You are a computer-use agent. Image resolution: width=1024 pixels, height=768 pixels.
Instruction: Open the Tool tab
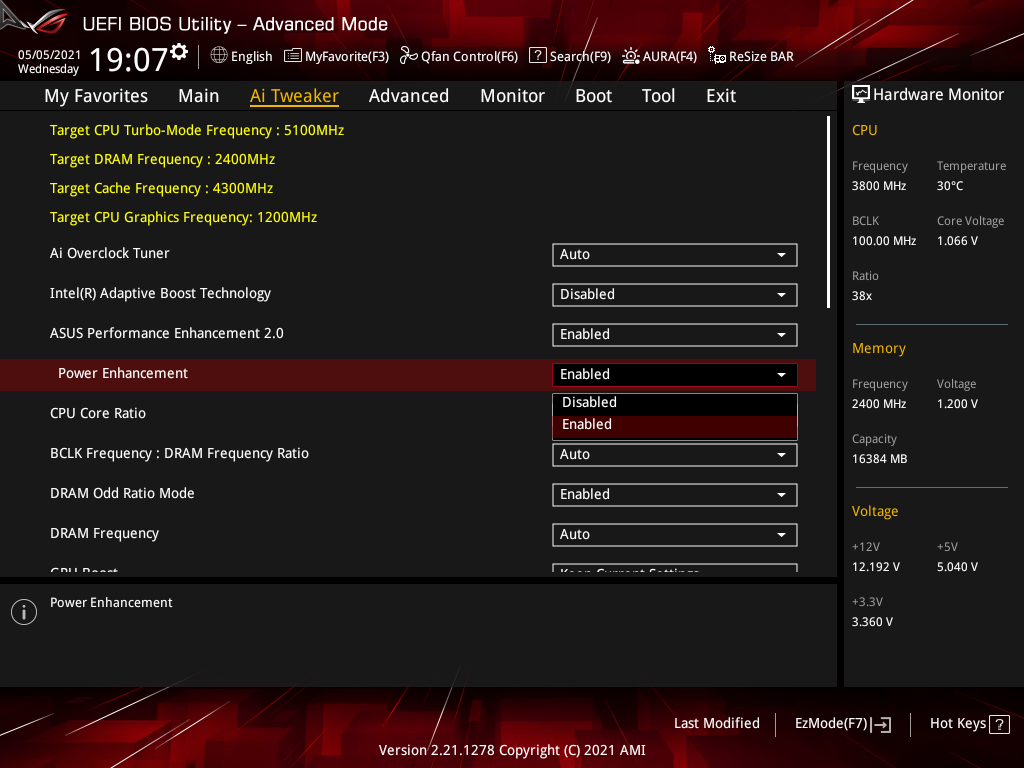[658, 96]
